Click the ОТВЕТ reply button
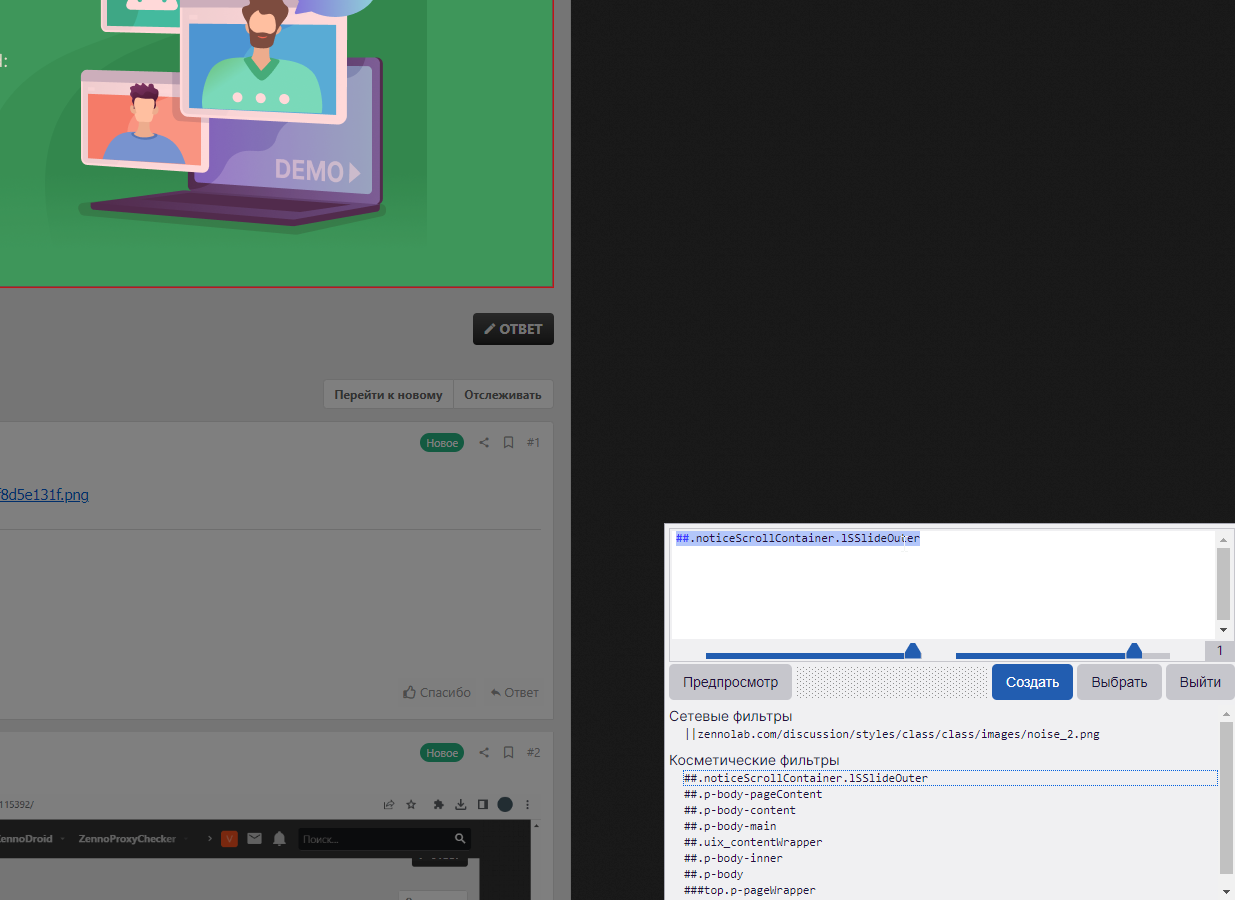The width and height of the screenshot is (1235, 900). click(513, 329)
